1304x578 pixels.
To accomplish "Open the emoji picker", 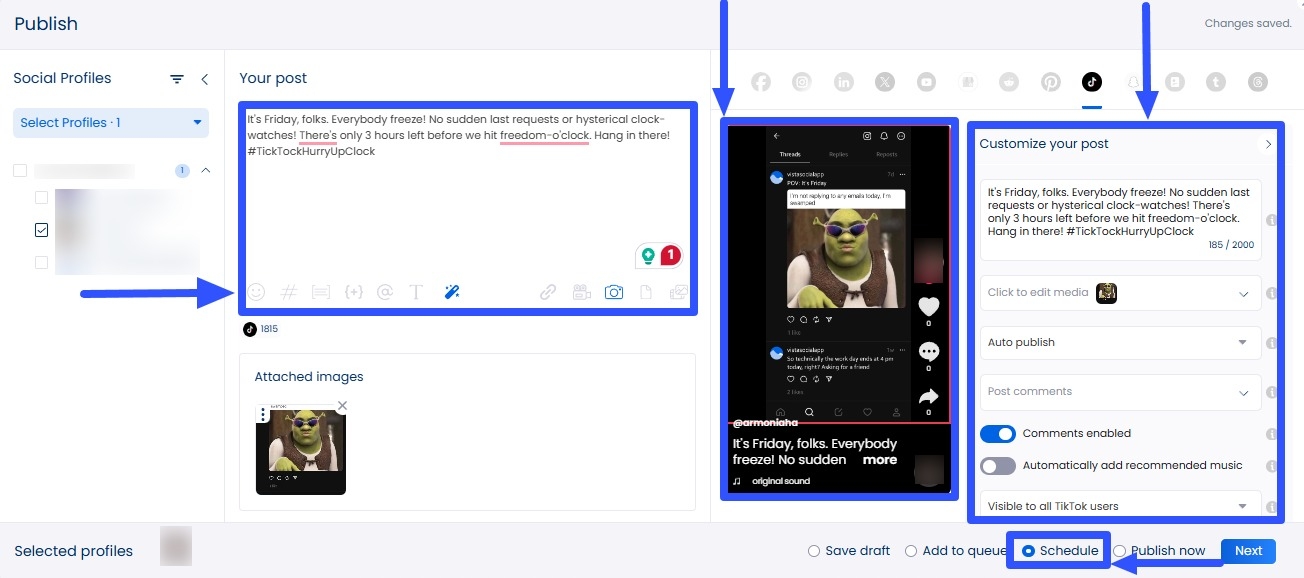I will (x=256, y=291).
